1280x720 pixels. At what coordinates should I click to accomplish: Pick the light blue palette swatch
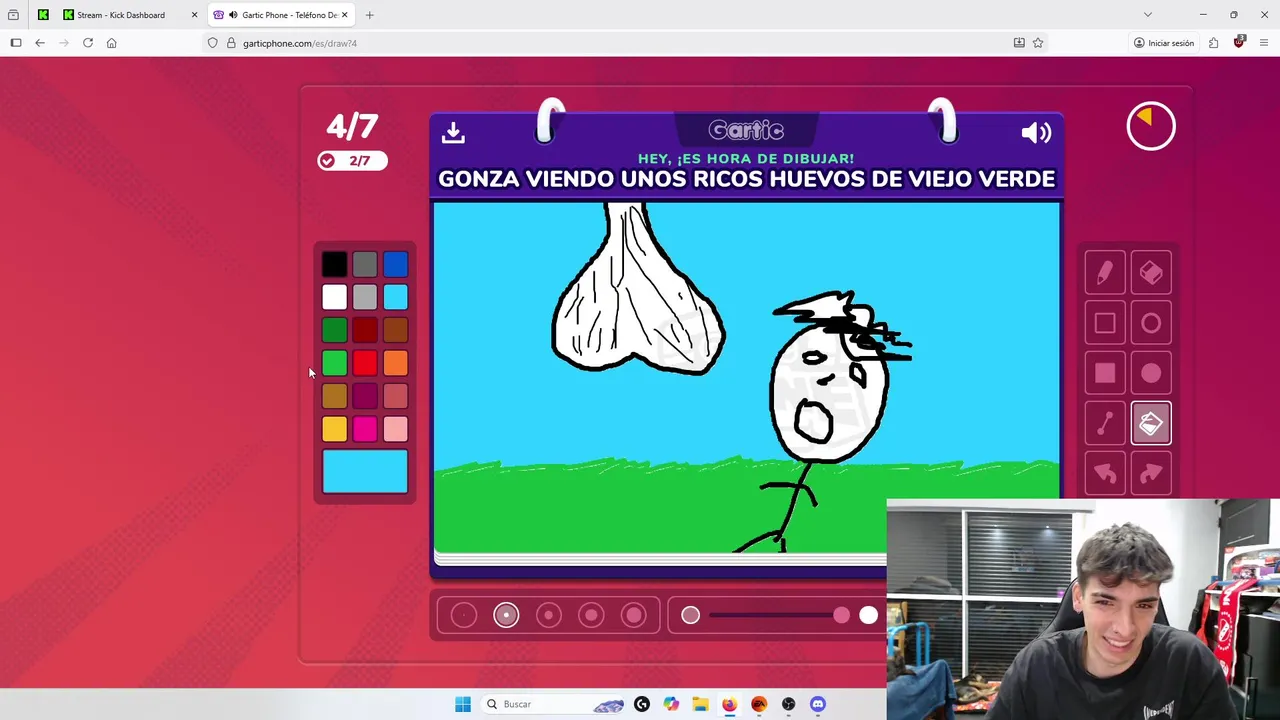click(x=395, y=297)
